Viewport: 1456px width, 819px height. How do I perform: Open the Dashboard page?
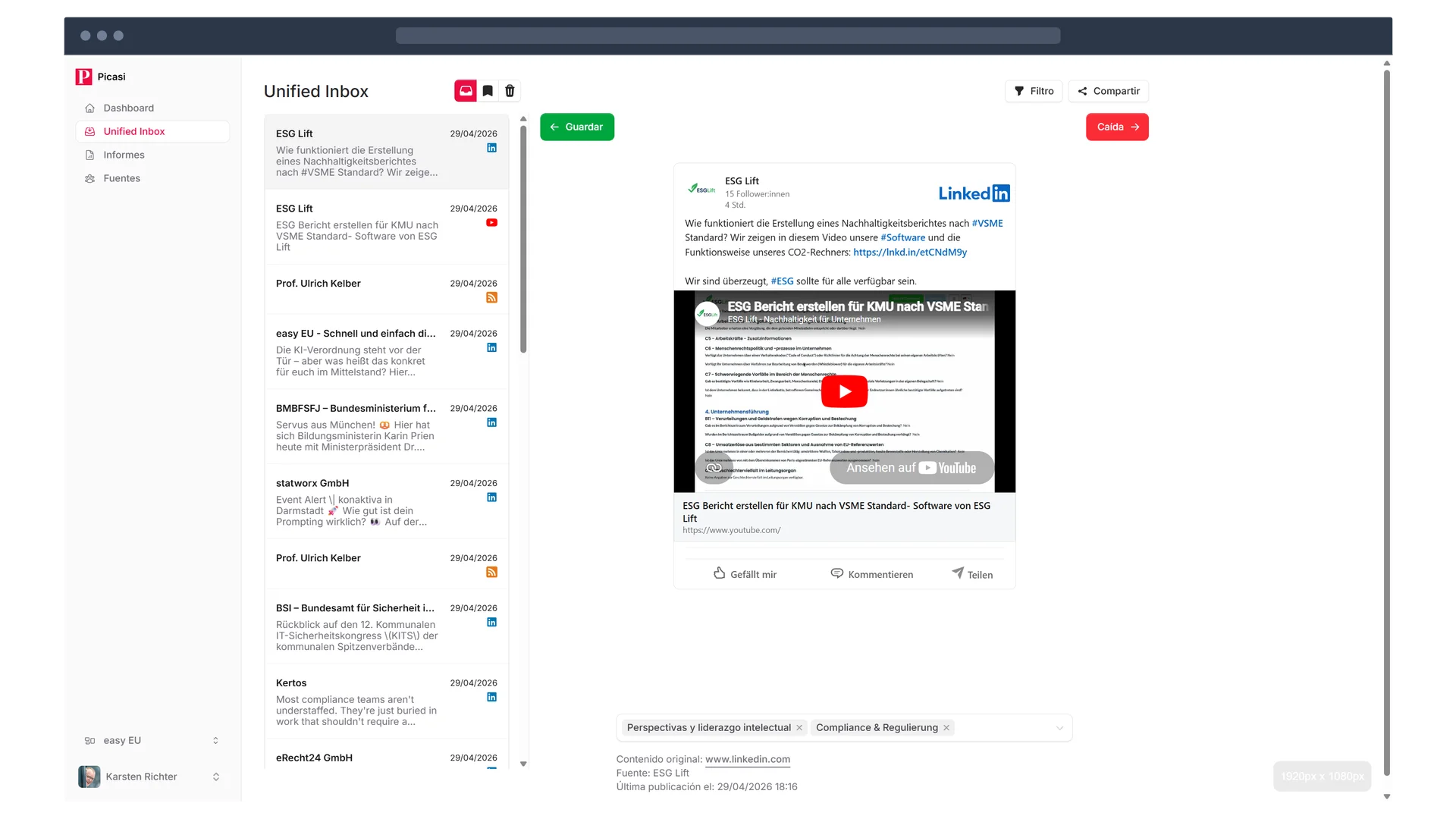pyautogui.click(x=152, y=108)
